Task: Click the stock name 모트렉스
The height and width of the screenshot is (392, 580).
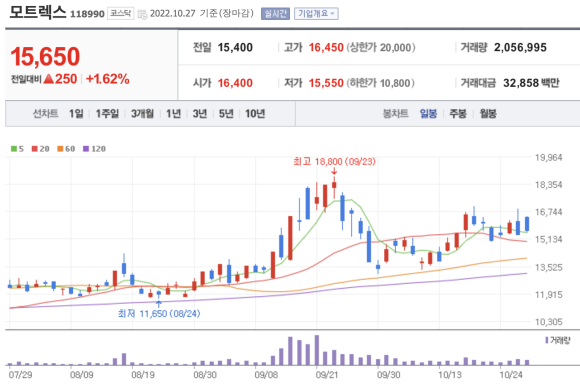Action: click(x=38, y=12)
